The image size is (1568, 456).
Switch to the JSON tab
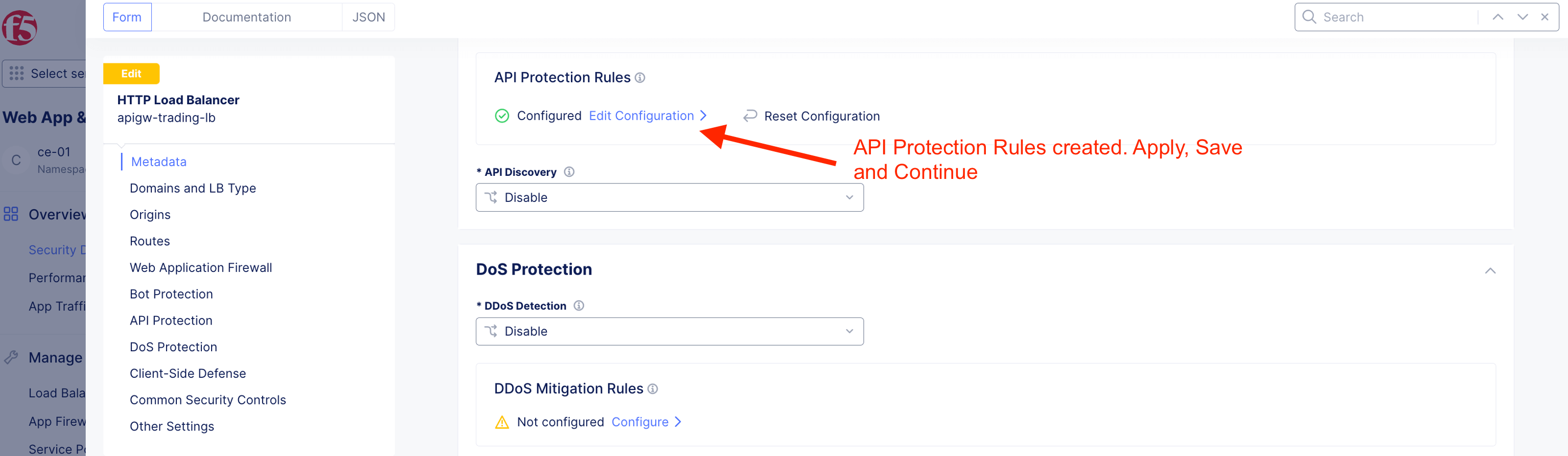click(368, 17)
